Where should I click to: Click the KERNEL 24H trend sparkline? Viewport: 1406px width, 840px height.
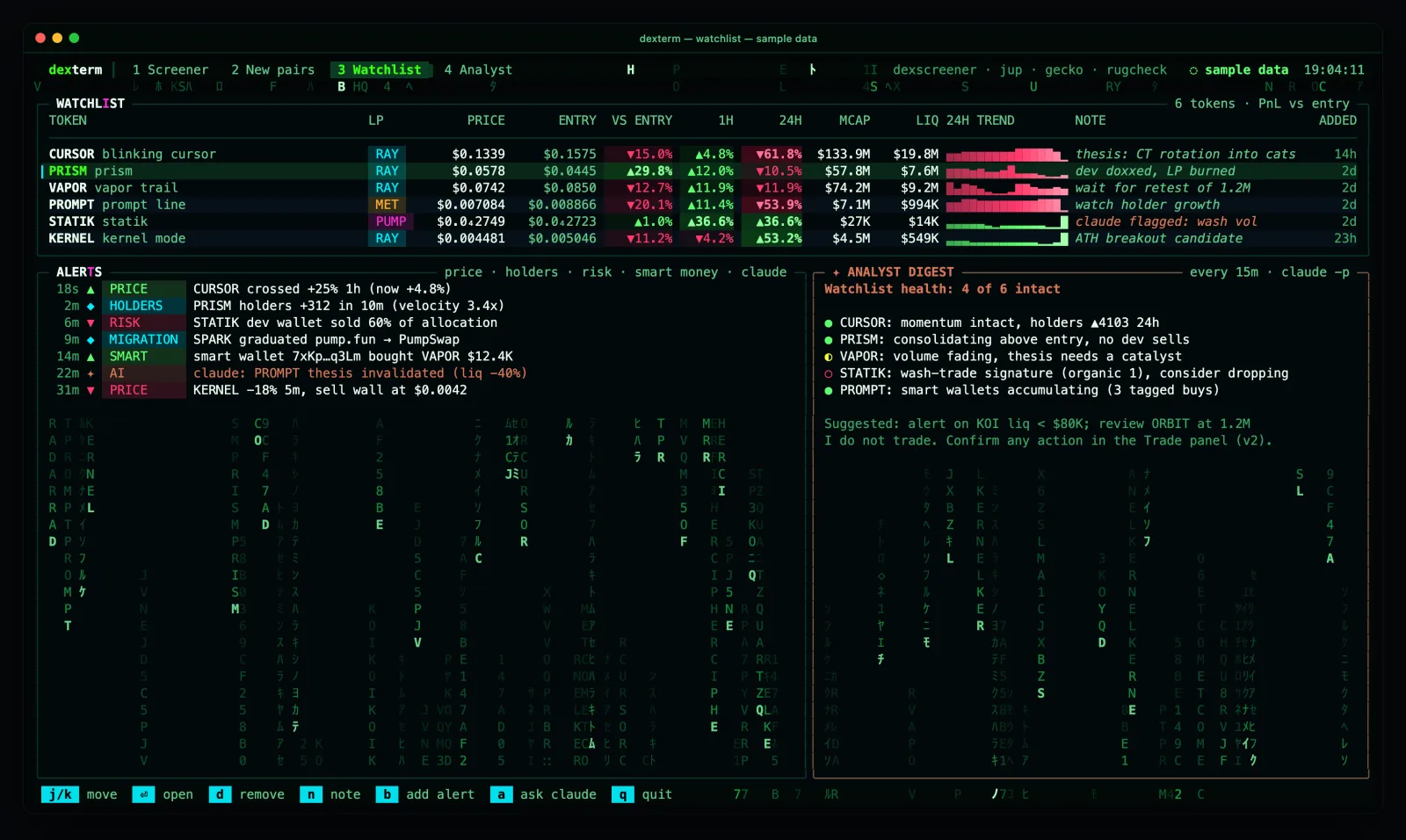(x=1007, y=238)
